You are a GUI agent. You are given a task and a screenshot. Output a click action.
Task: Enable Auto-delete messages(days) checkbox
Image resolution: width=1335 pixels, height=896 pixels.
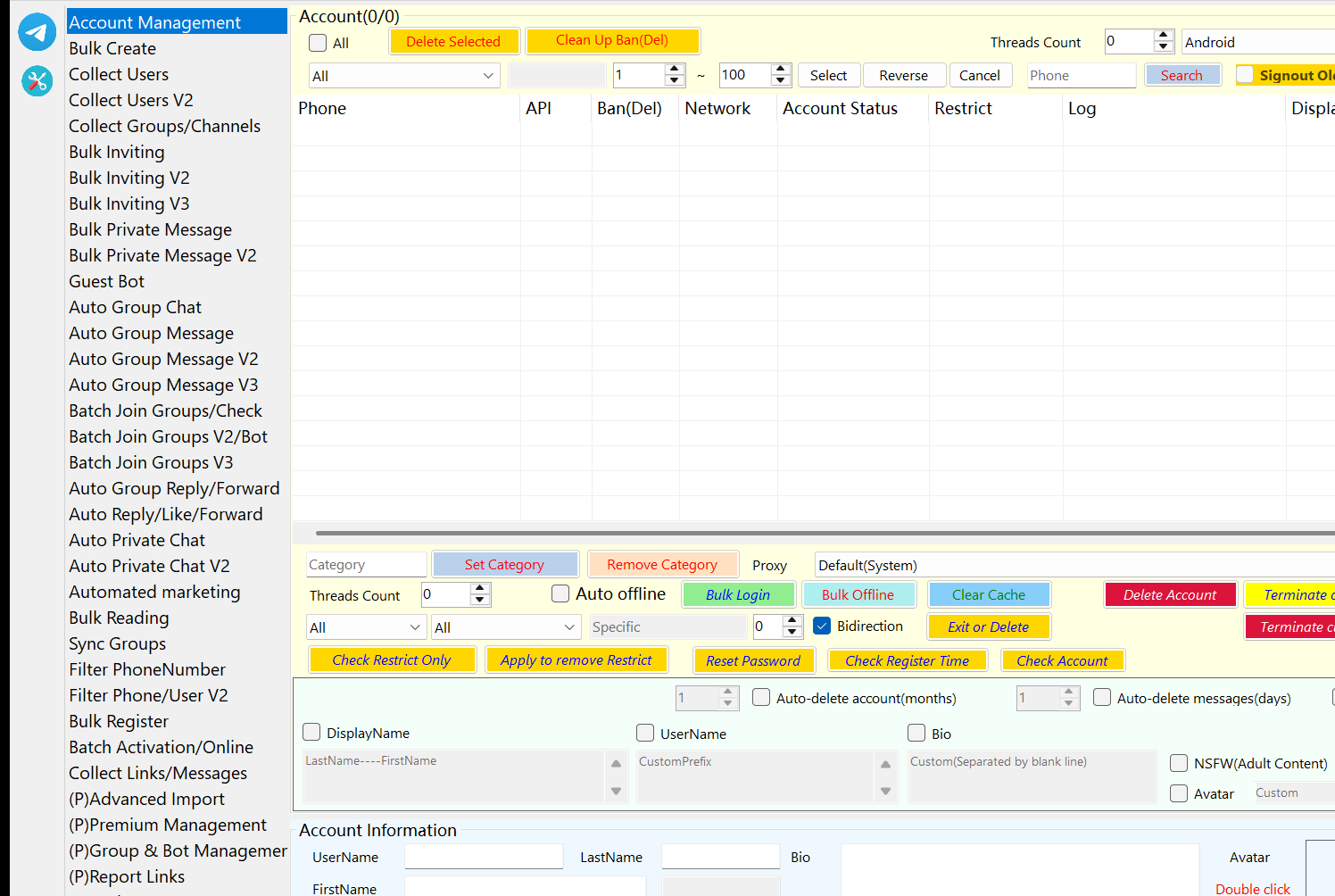pyautogui.click(x=1102, y=697)
